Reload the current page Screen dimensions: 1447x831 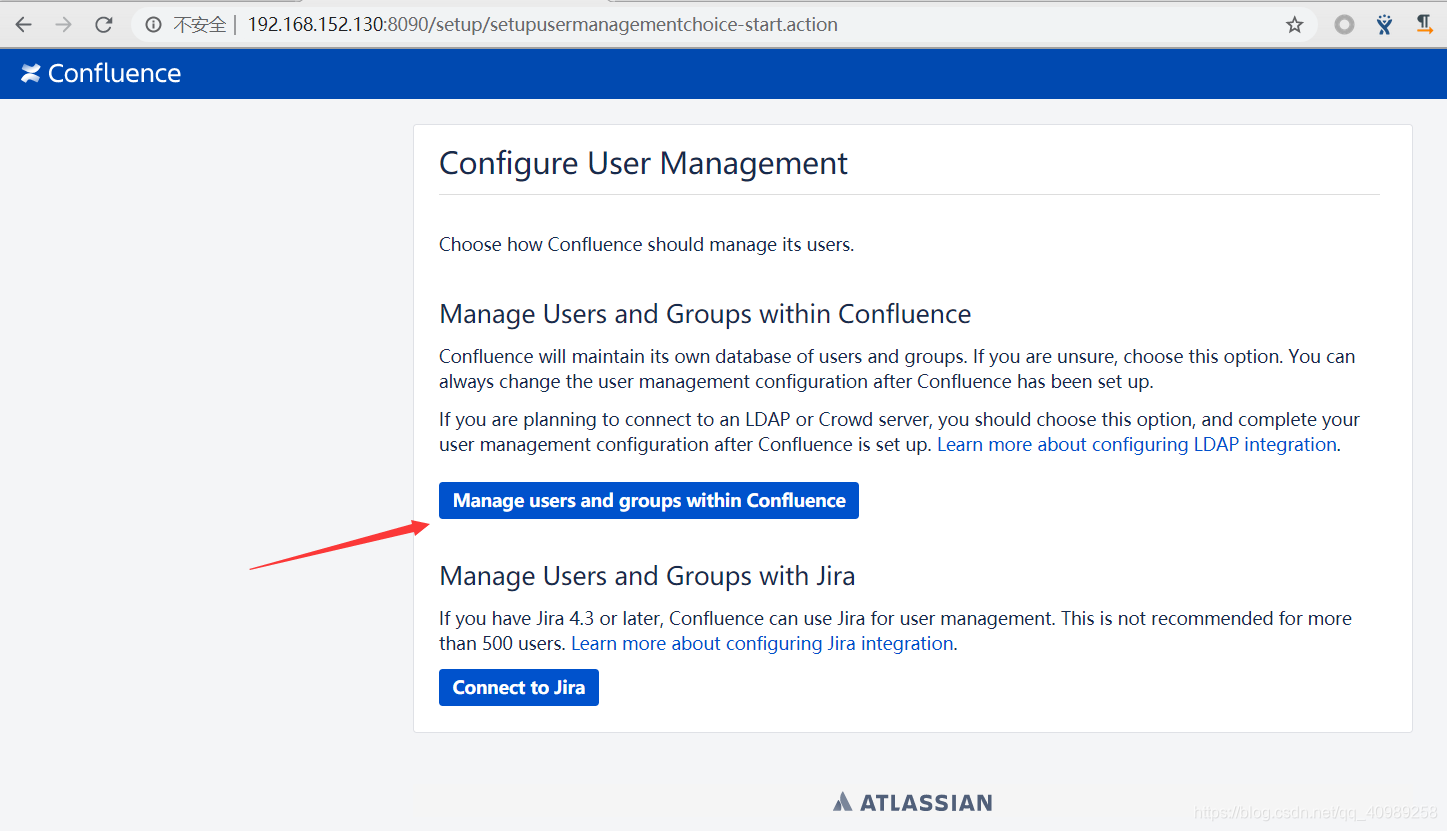[x=104, y=25]
